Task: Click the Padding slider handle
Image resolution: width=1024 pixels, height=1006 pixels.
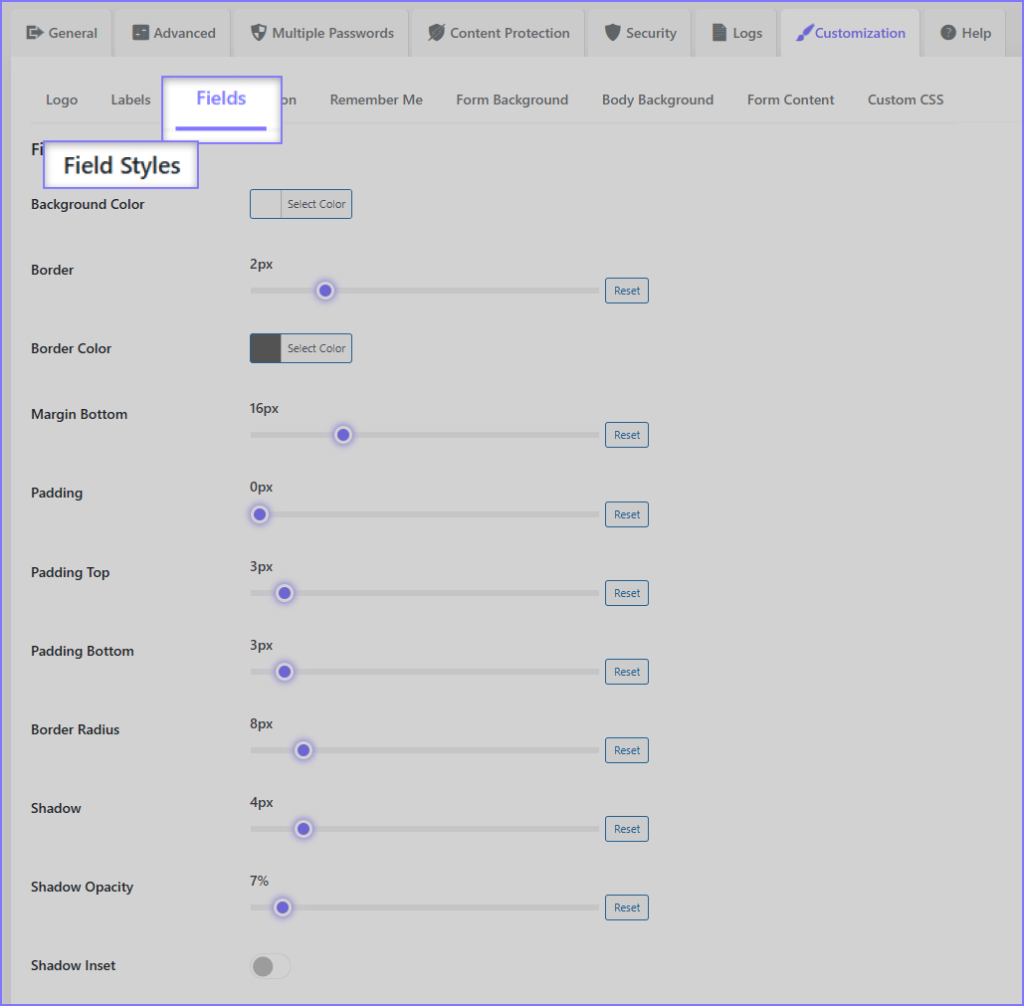Action: tap(260, 514)
